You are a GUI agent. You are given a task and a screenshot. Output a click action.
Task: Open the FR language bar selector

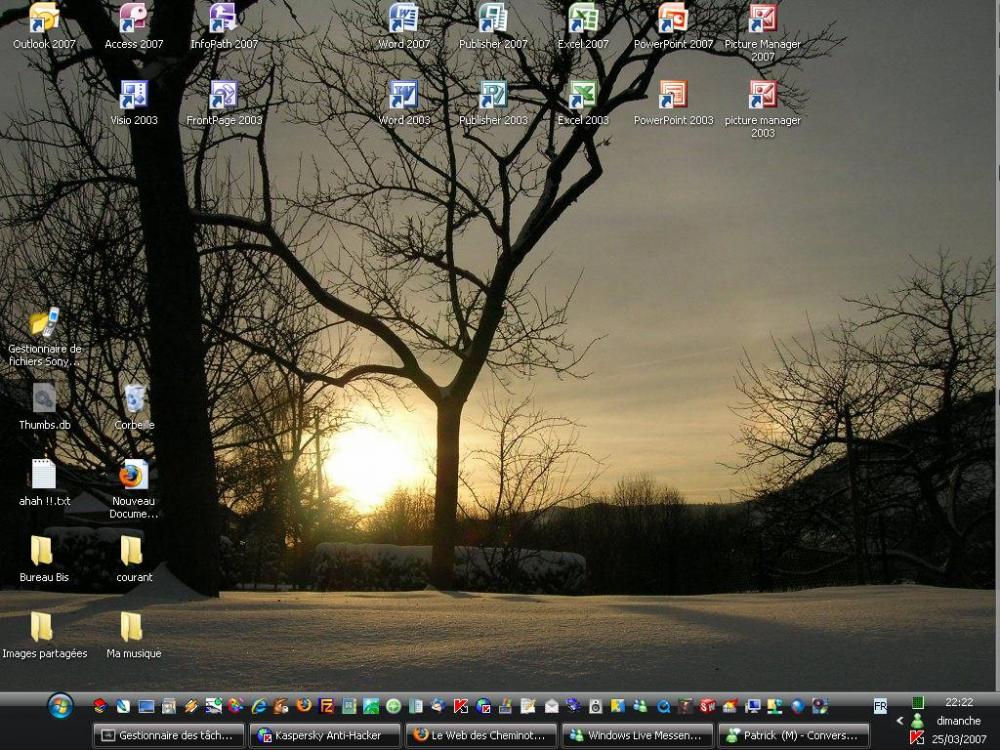[880, 706]
